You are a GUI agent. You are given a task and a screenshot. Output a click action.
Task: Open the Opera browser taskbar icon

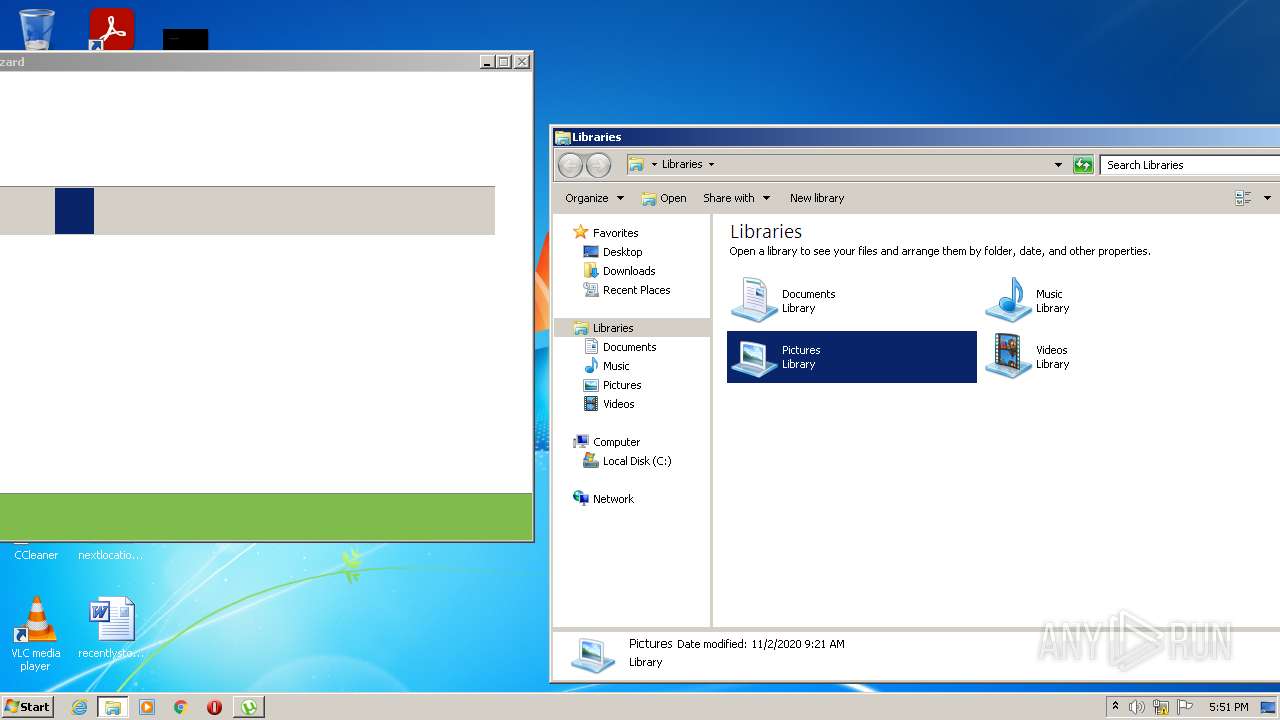coord(214,707)
